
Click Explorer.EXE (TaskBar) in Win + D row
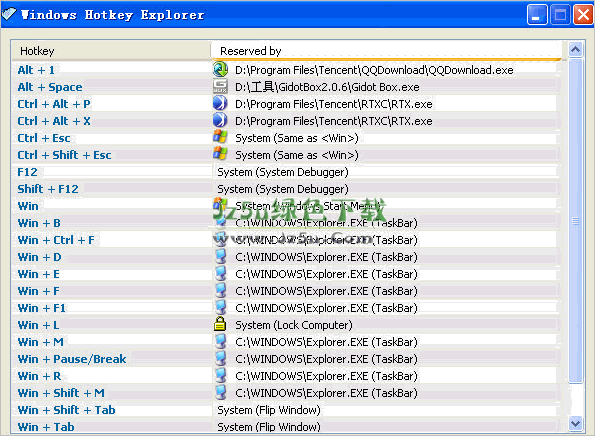tap(326, 257)
